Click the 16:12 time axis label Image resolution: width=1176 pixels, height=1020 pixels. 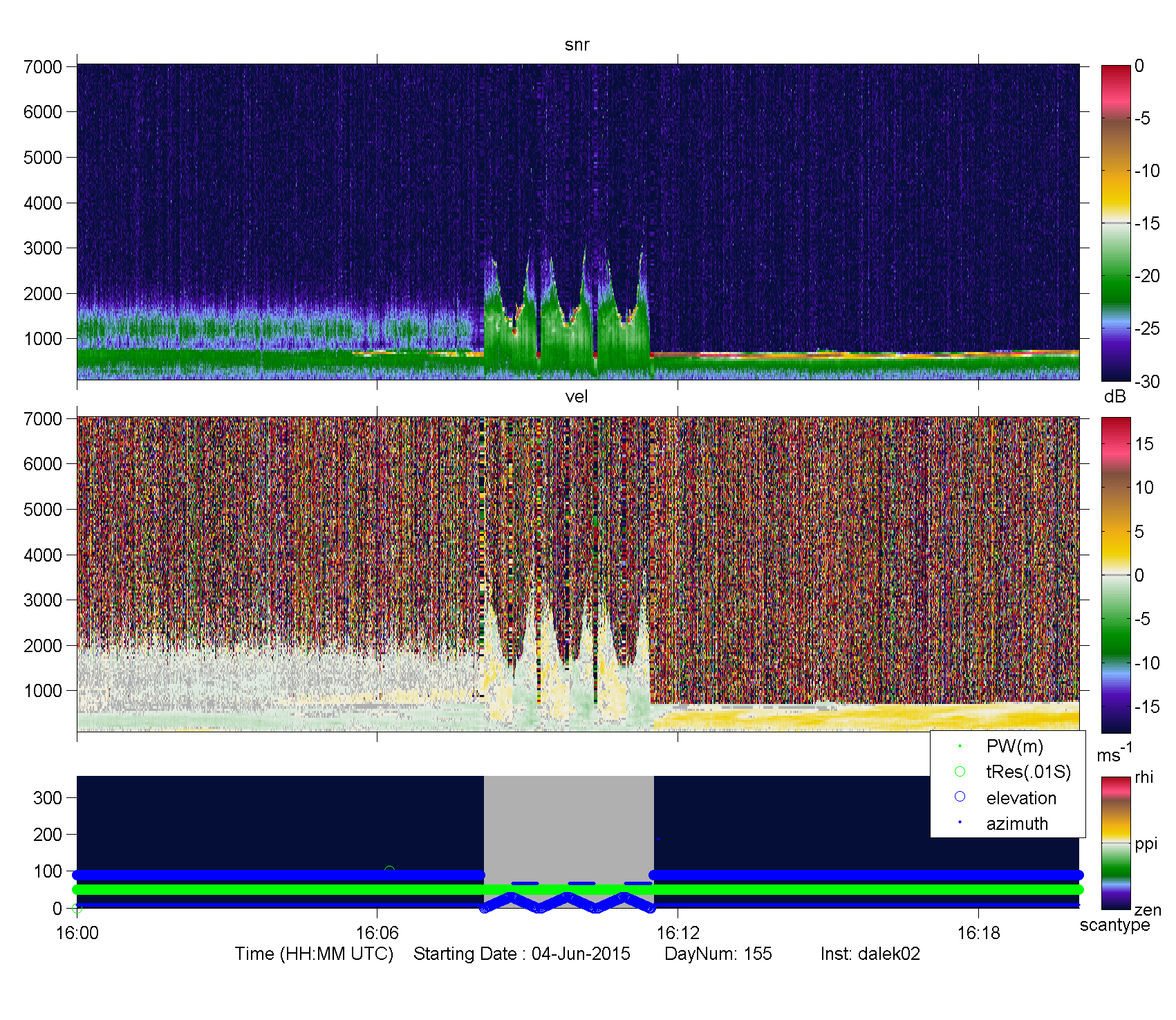pyautogui.click(x=678, y=933)
